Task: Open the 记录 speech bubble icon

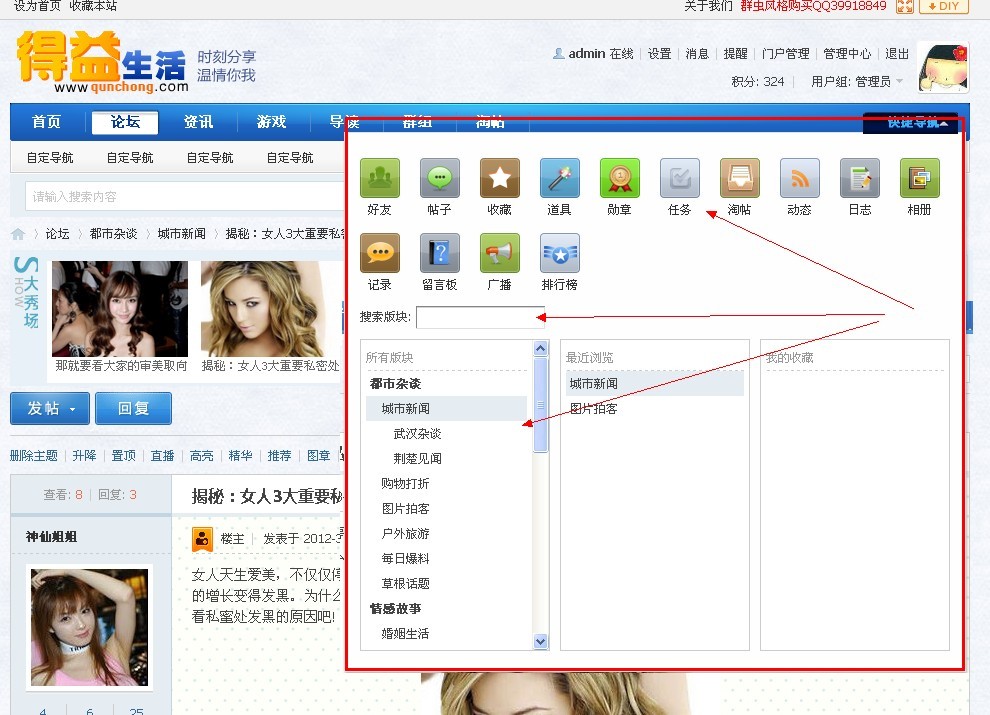Action: pos(379,253)
